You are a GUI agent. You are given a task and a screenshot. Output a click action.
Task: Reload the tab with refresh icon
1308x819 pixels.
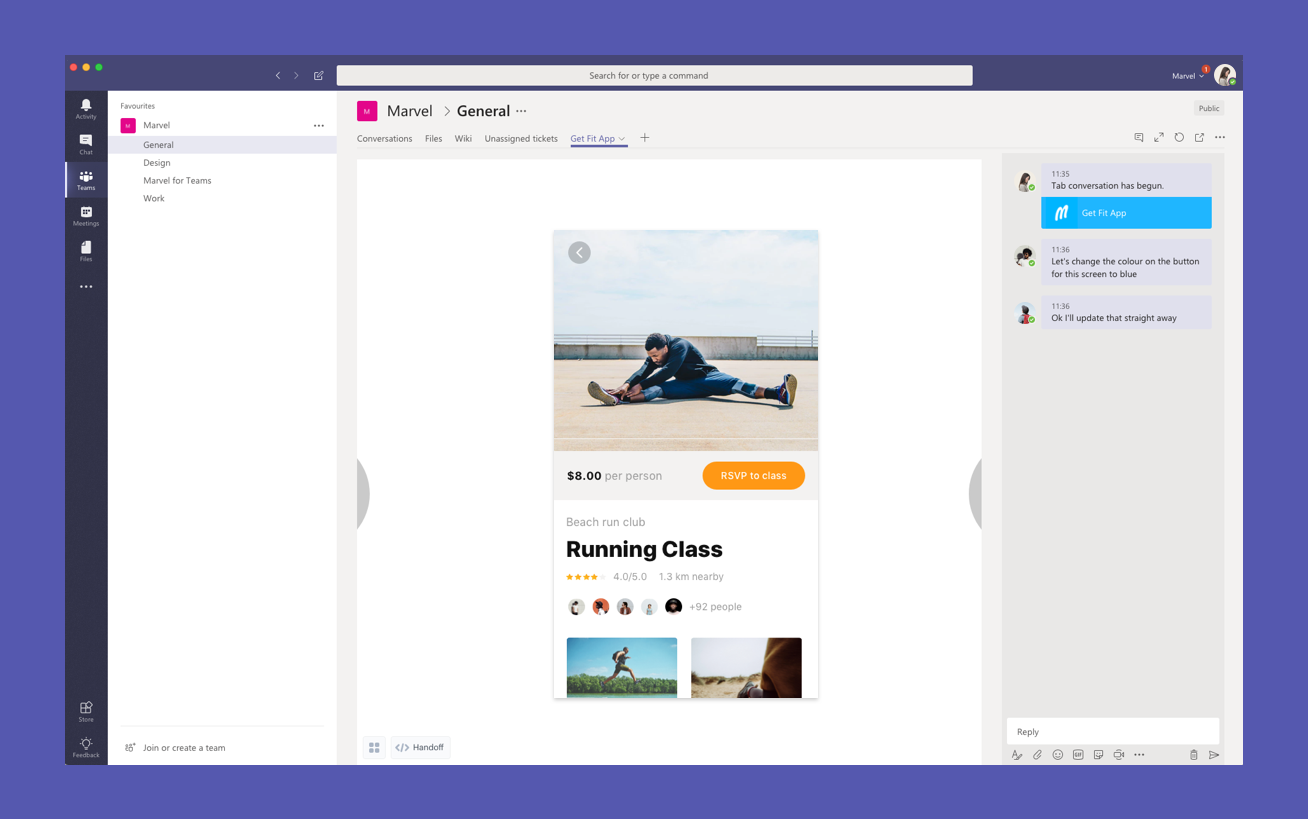coord(1179,138)
